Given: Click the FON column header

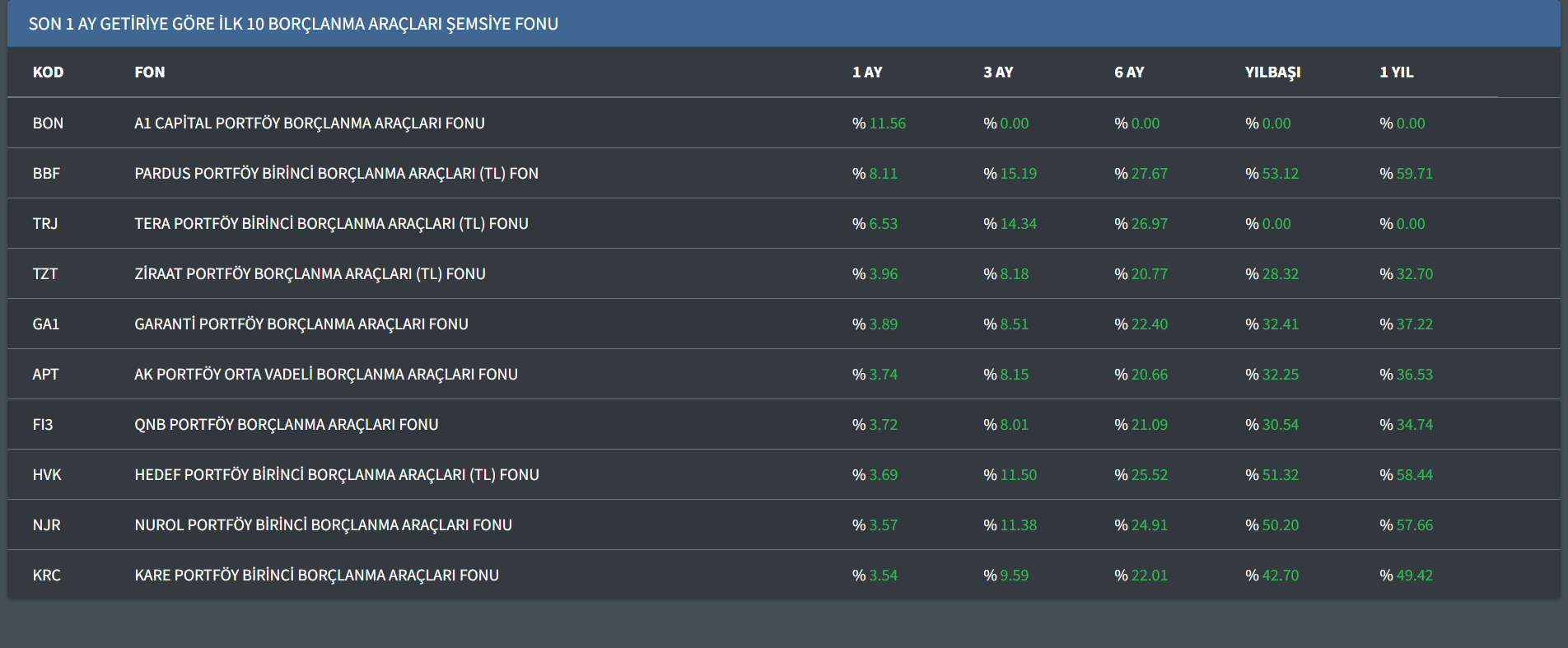Looking at the screenshot, I should click(149, 72).
